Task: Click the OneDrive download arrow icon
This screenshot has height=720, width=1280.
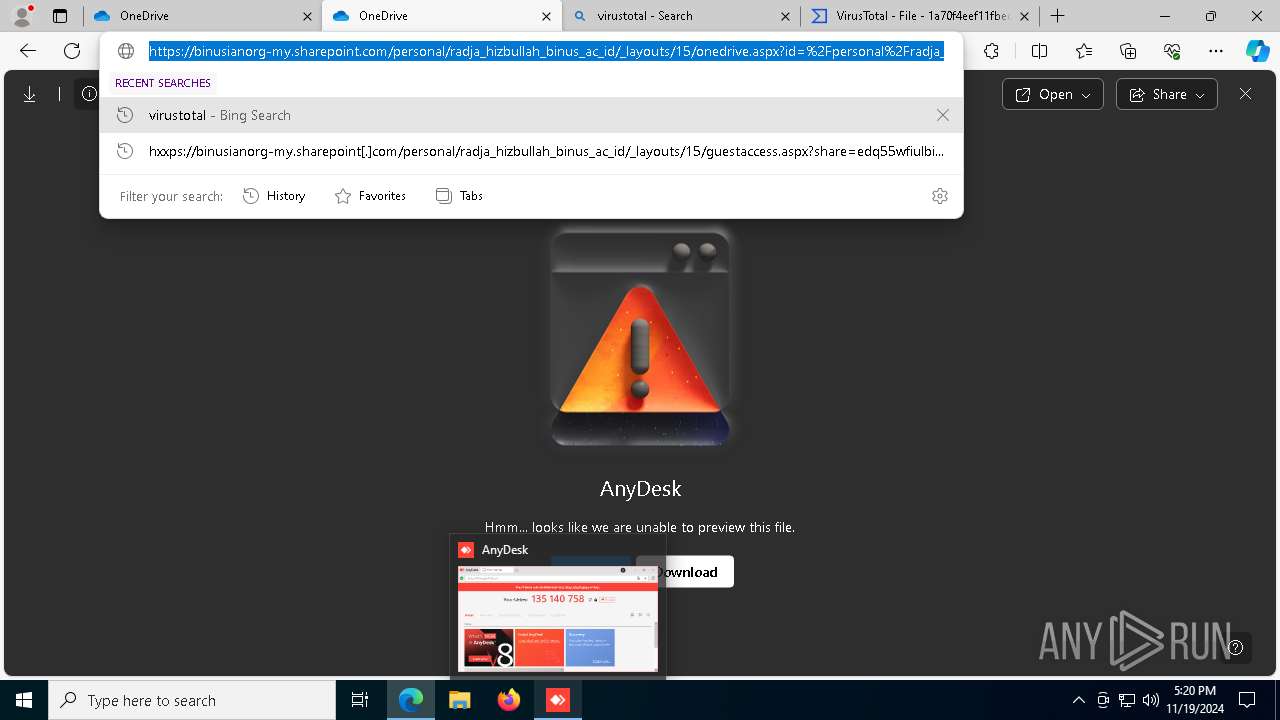Action: (30, 94)
